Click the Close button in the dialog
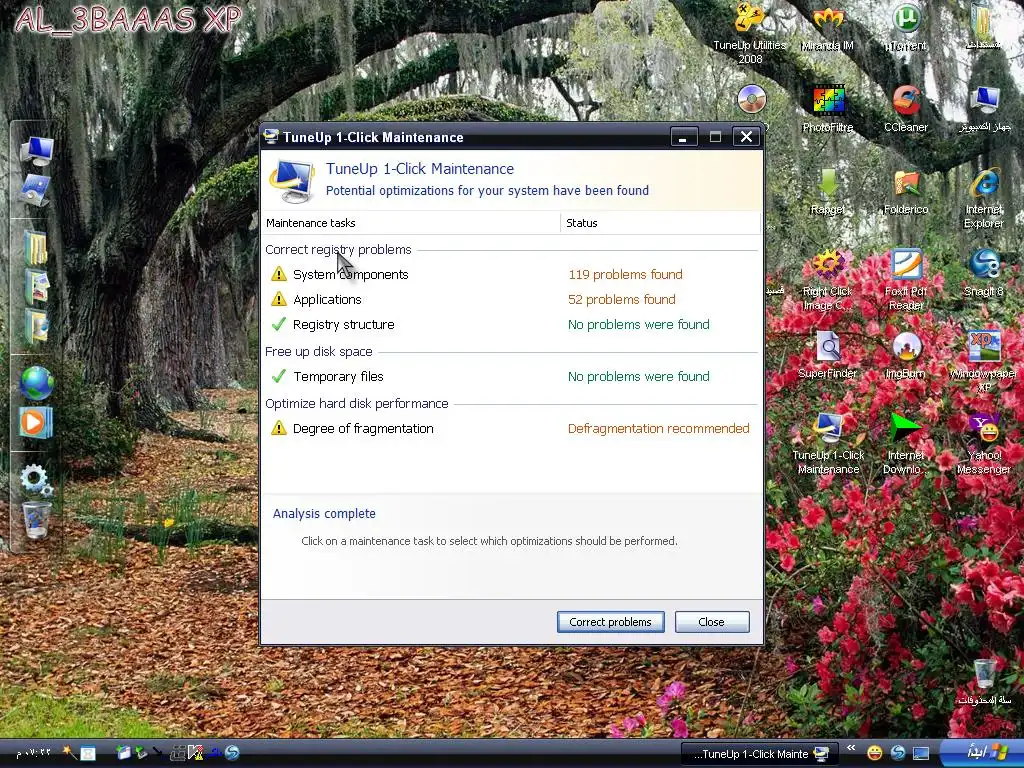The height and width of the screenshot is (768, 1024). 711,622
